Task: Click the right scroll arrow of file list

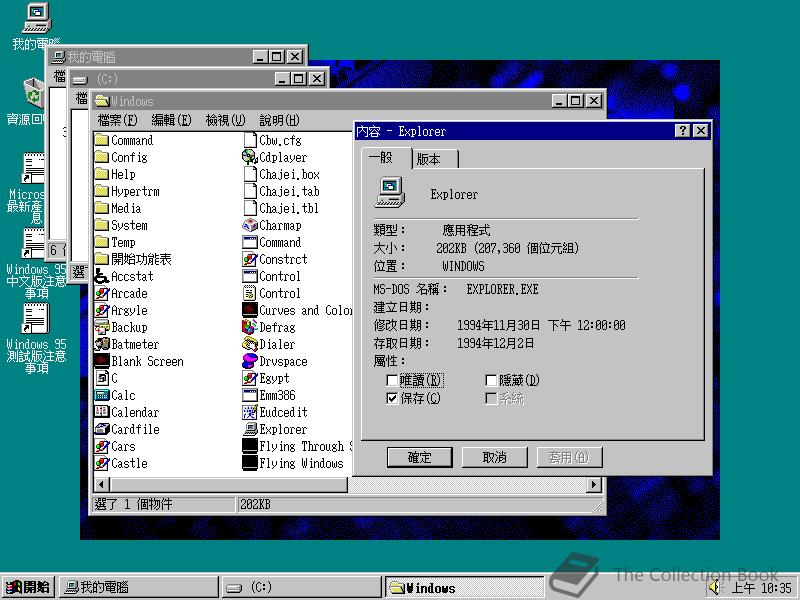Action: coord(593,484)
